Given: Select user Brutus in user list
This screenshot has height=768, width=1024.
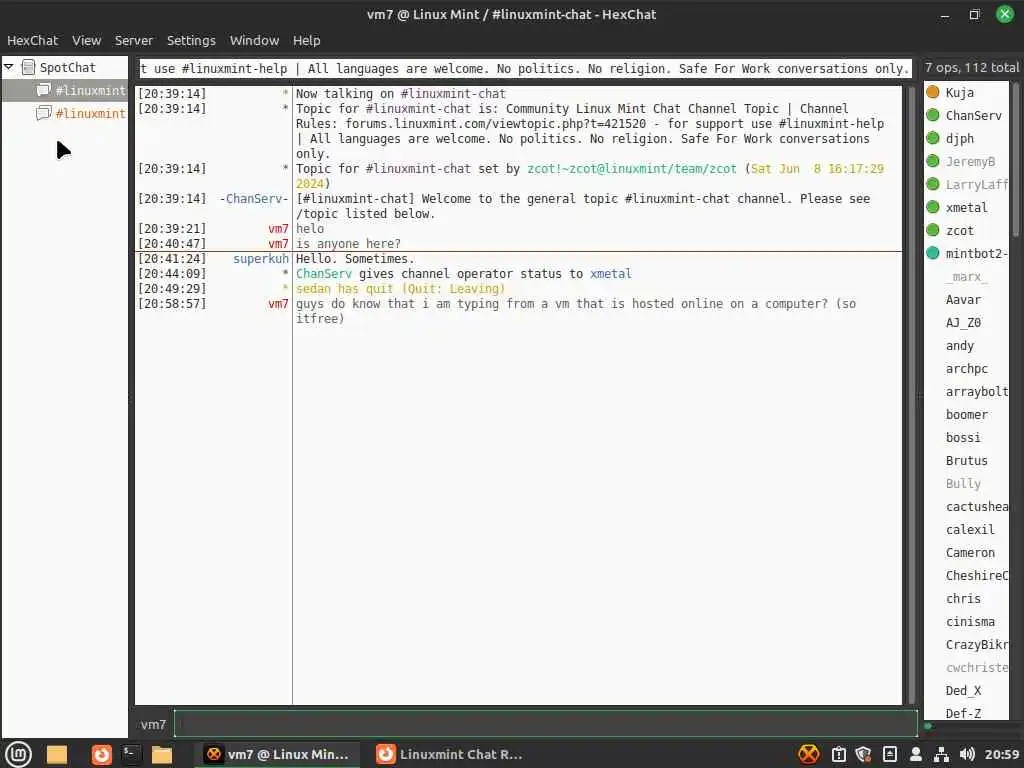Looking at the screenshot, I should [x=967, y=460].
